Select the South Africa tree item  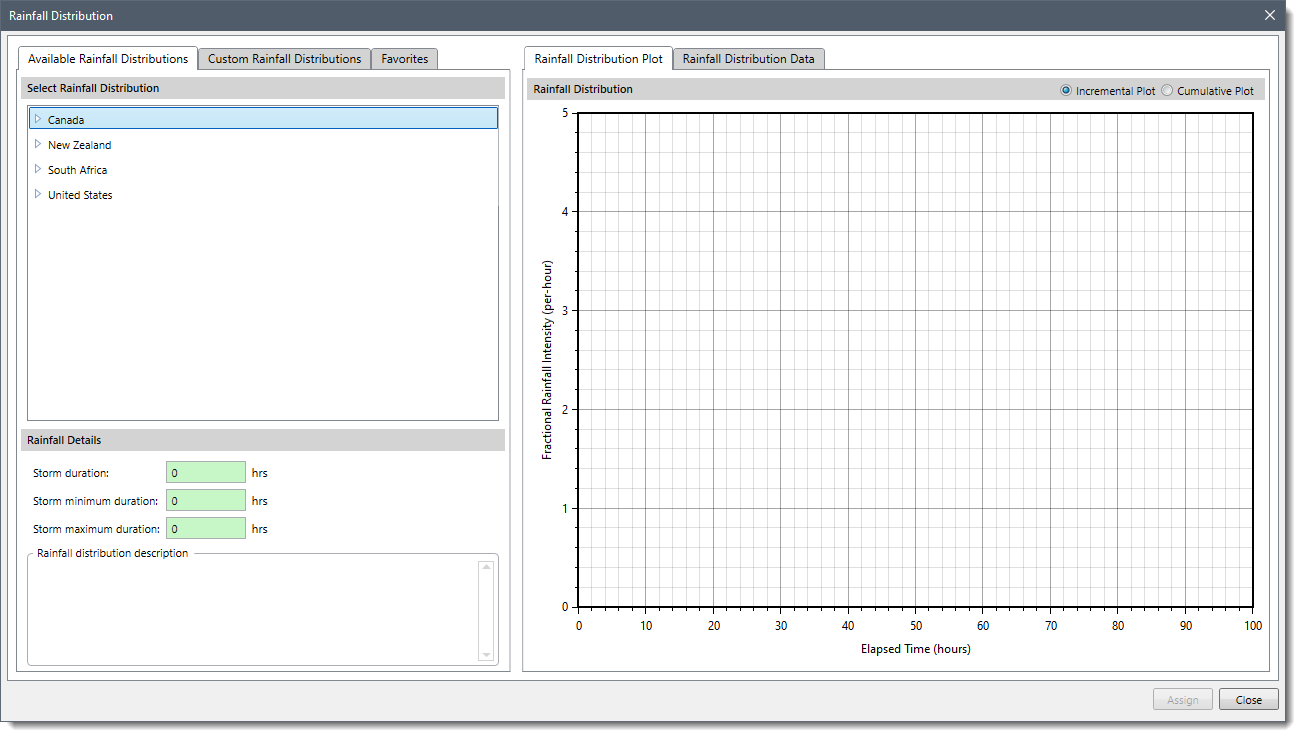click(x=77, y=169)
